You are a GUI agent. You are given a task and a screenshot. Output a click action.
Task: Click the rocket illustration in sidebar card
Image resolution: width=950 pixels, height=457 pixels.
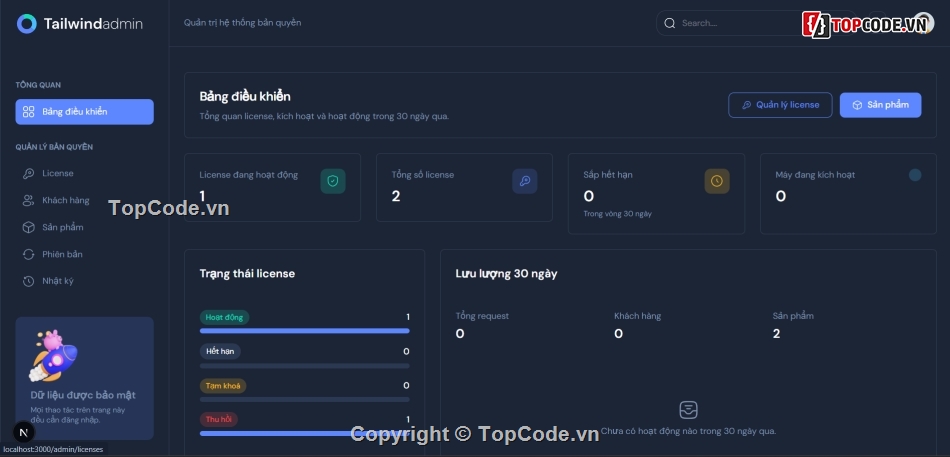(53, 356)
